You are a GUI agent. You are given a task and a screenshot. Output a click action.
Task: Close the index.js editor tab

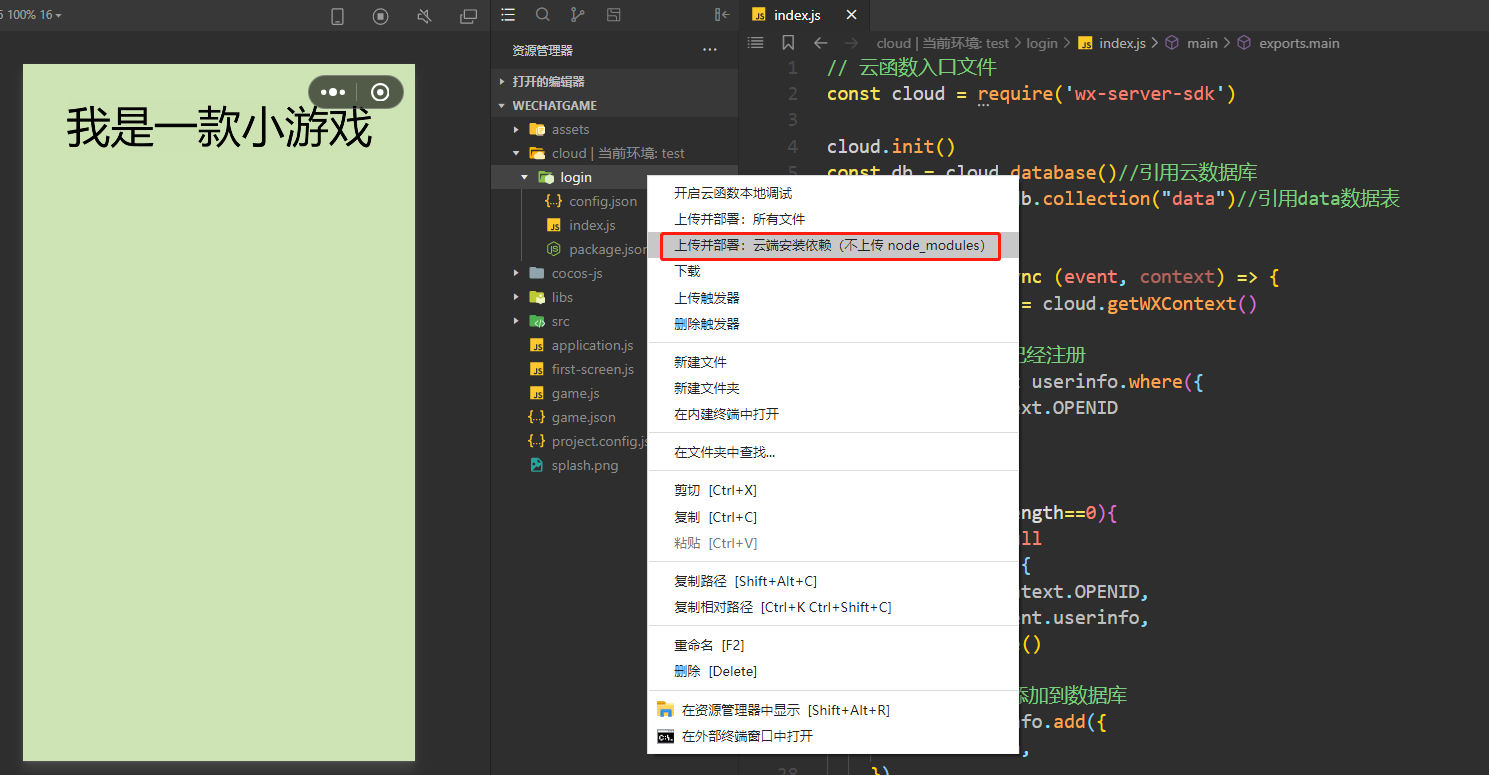852,15
